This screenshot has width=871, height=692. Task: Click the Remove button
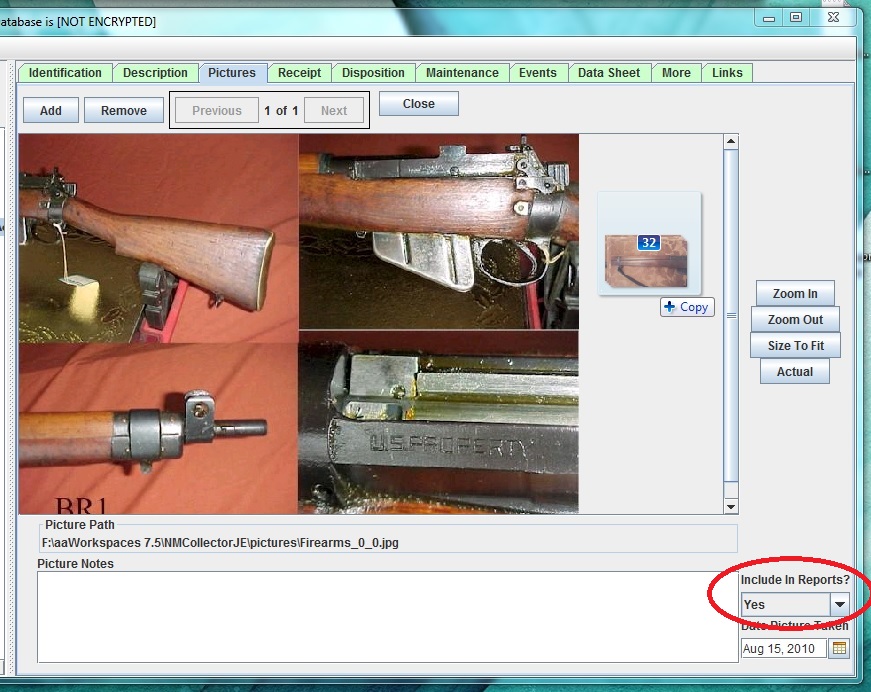pyautogui.click(x=123, y=111)
